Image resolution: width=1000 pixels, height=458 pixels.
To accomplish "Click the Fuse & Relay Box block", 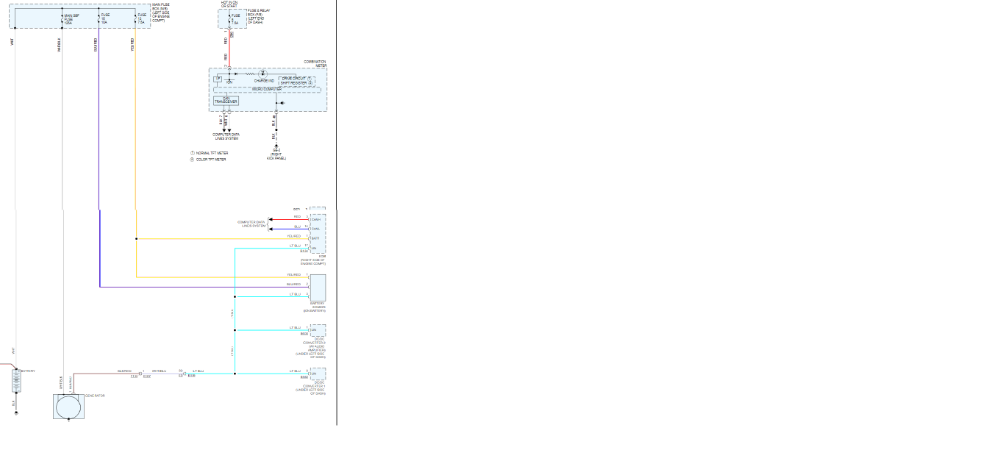I will pyautogui.click(x=232, y=18).
